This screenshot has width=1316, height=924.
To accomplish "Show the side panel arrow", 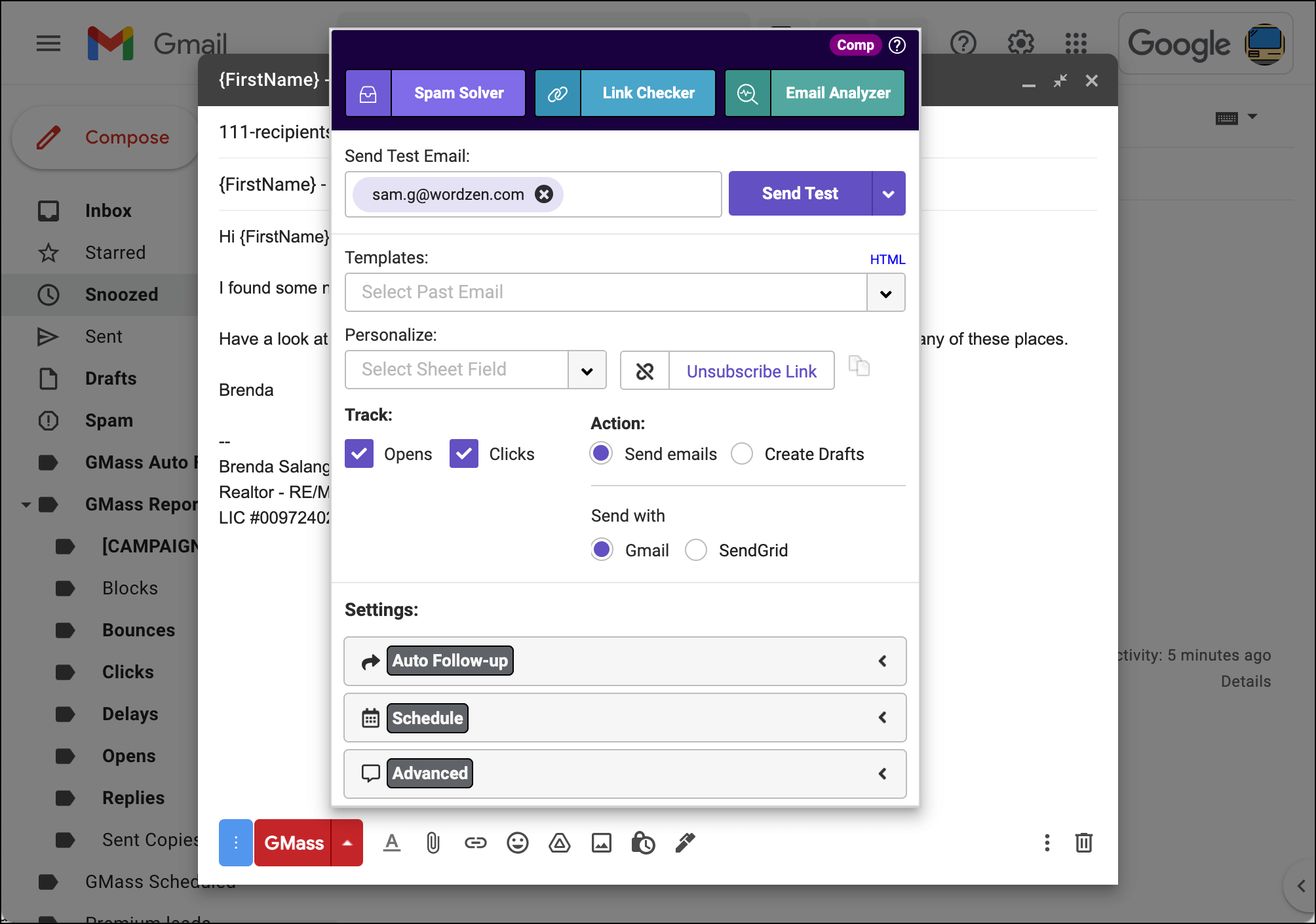I will pyautogui.click(x=1301, y=886).
